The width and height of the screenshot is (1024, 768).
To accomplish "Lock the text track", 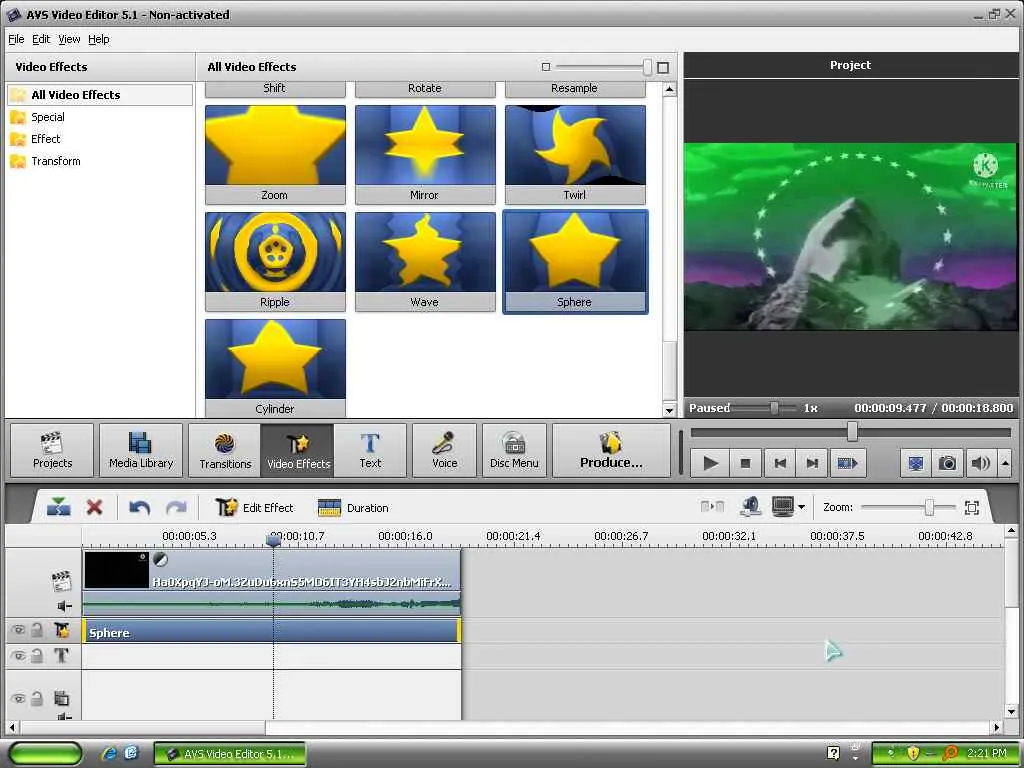I will (37, 656).
